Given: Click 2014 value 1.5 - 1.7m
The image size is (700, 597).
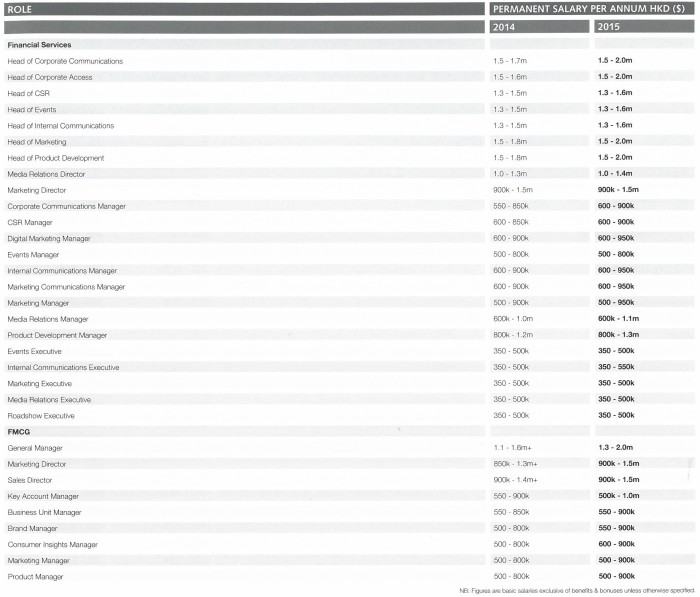Looking at the screenshot, I should [510, 61].
